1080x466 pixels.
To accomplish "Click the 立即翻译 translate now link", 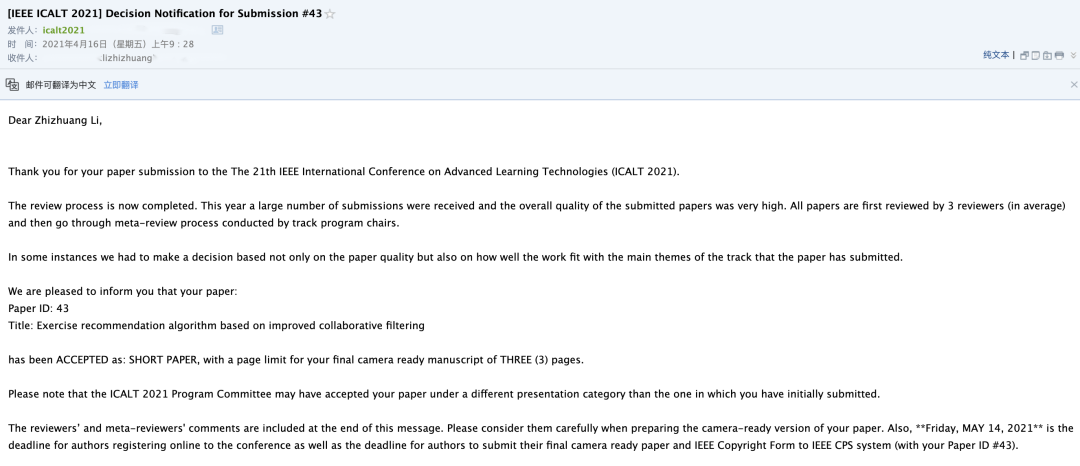I will (121, 85).
